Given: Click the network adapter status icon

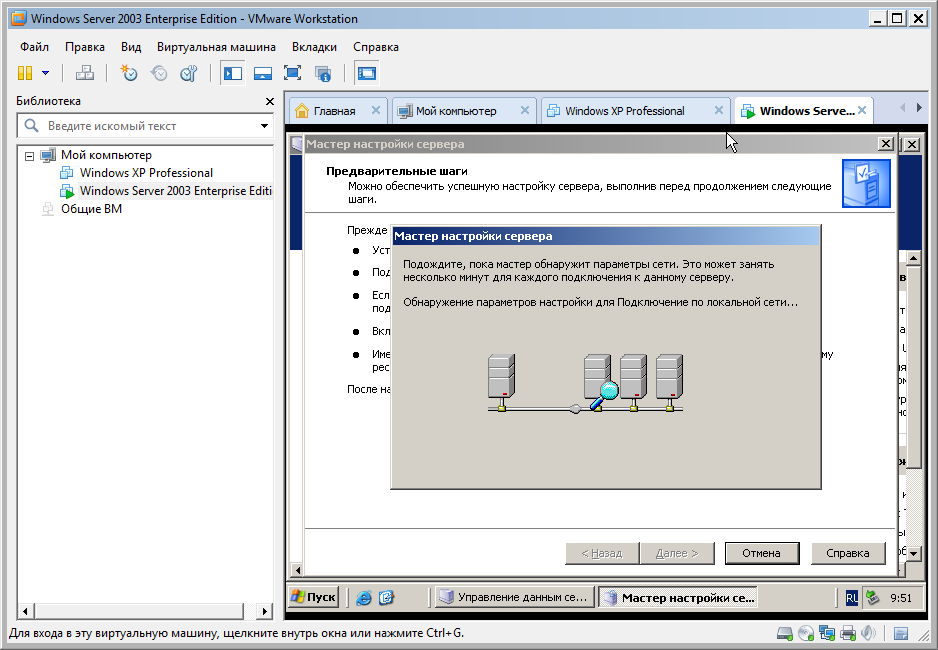Looking at the screenshot, I should click(827, 633).
